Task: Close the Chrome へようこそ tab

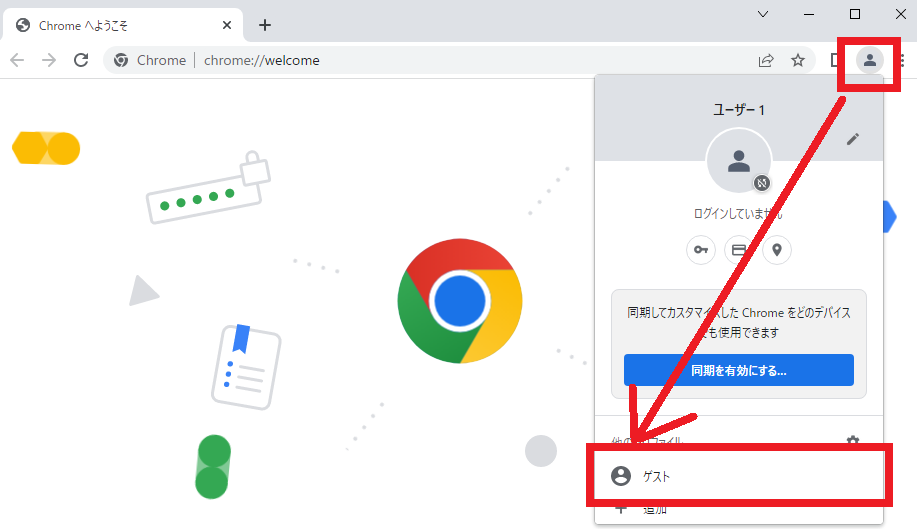Action: pyautogui.click(x=227, y=25)
